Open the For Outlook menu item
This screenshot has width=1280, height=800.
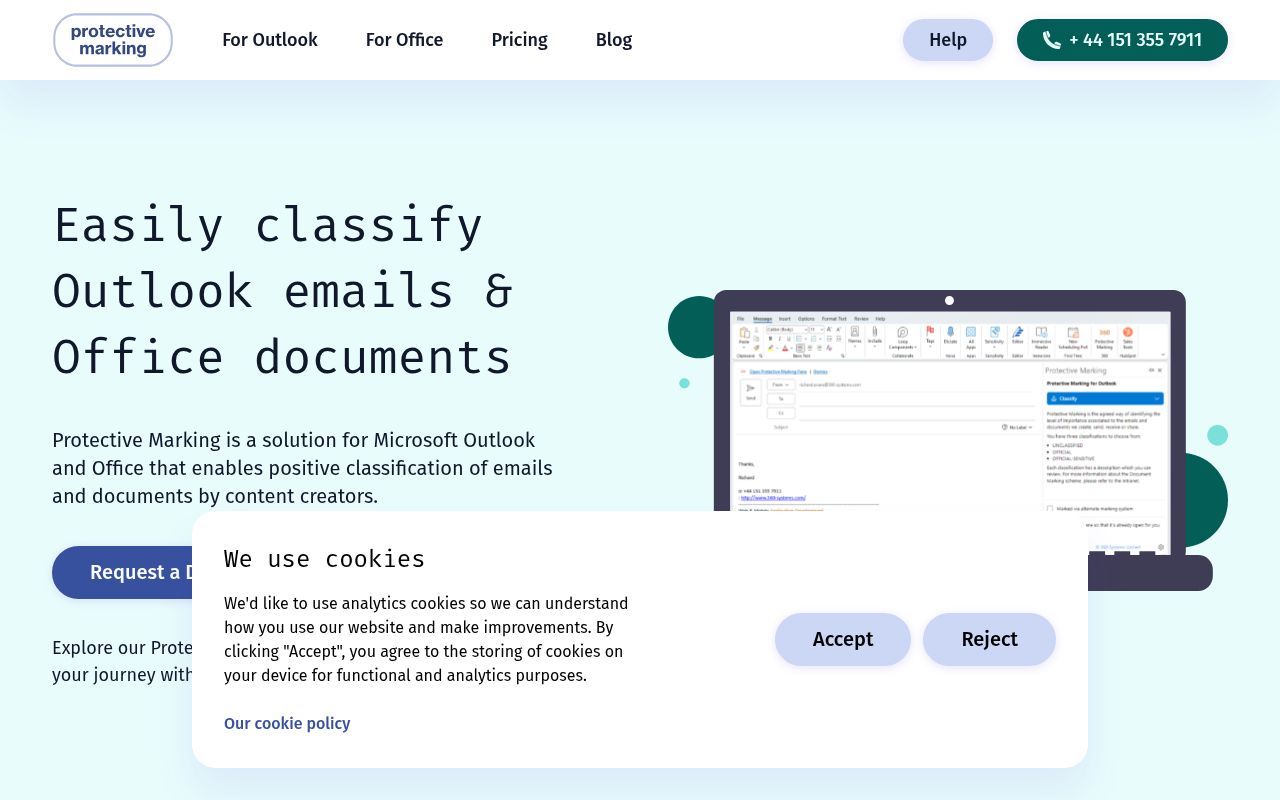click(270, 40)
